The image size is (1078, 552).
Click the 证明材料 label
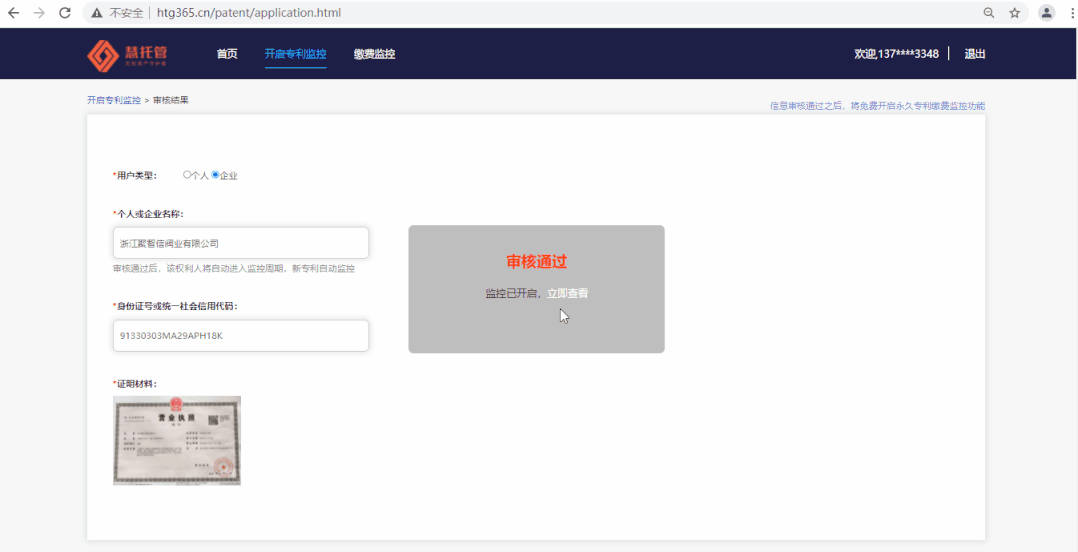[135, 384]
